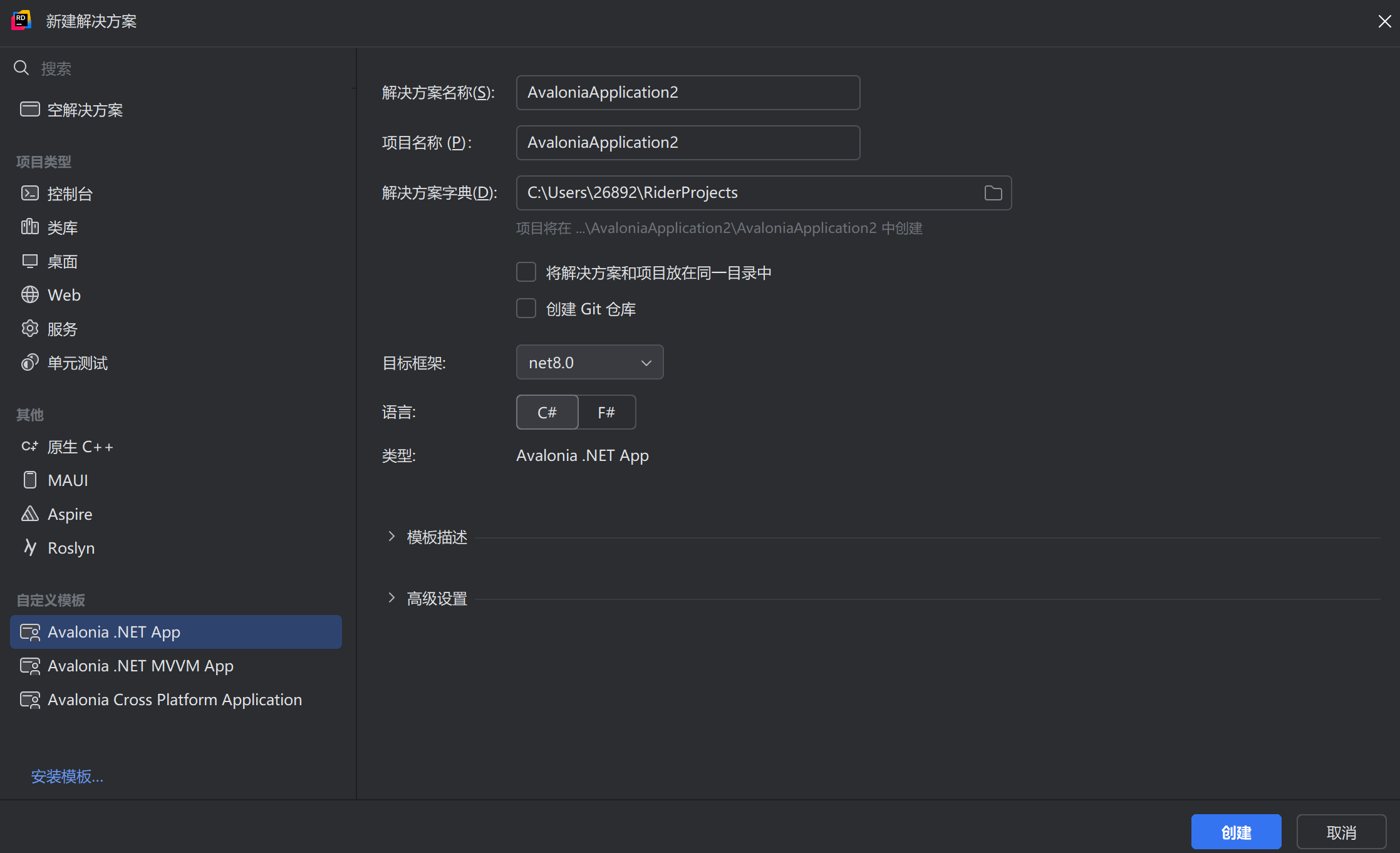Click the Aspire triangle icon
Screen dimensions: 1400x853
[x=29, y=514]
